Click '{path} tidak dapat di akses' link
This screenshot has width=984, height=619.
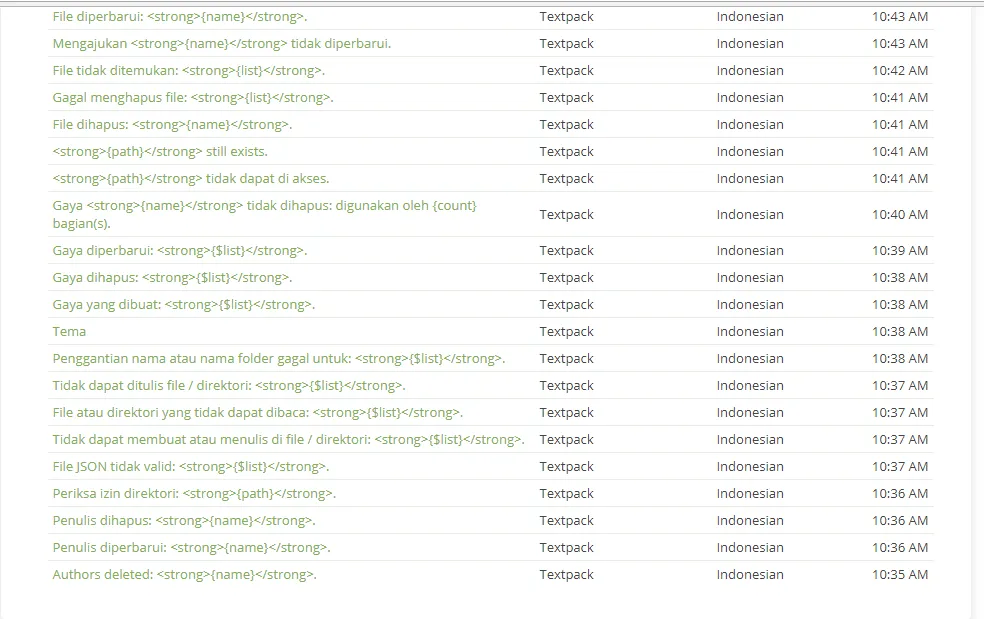pos(191,179)
